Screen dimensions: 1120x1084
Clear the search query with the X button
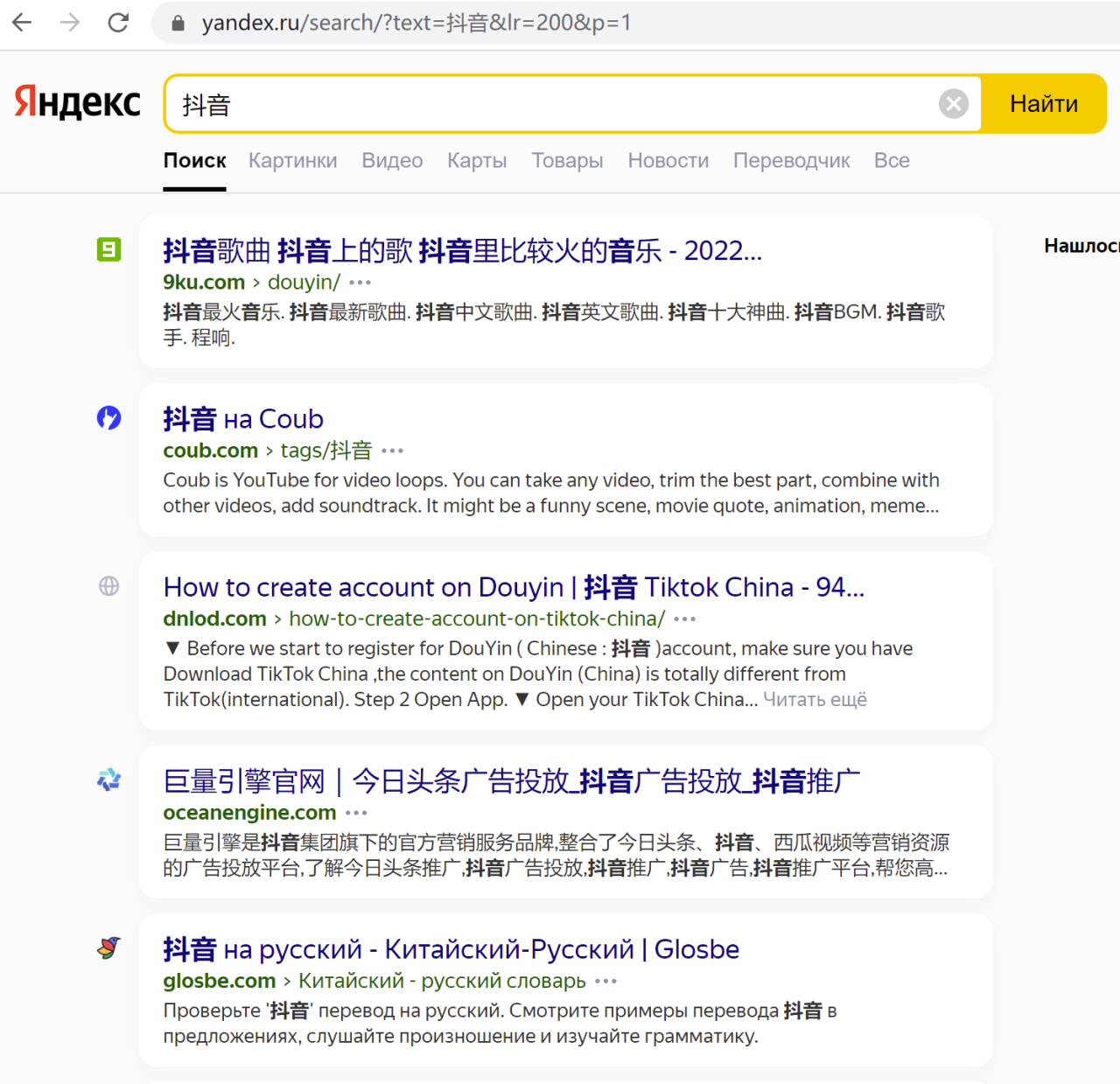pyautogui.click(x=953, y=103)
